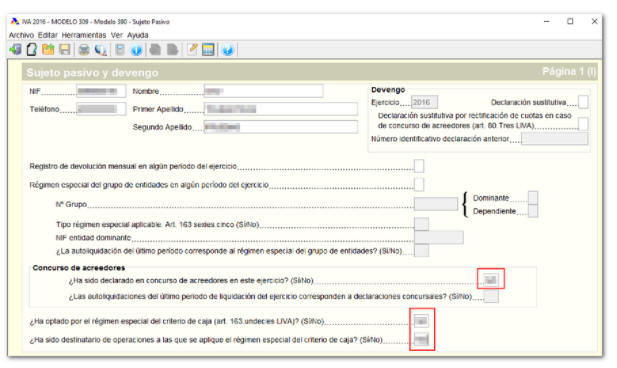
Task: Open an existing declaration folder icon
Action: (48, 50)
